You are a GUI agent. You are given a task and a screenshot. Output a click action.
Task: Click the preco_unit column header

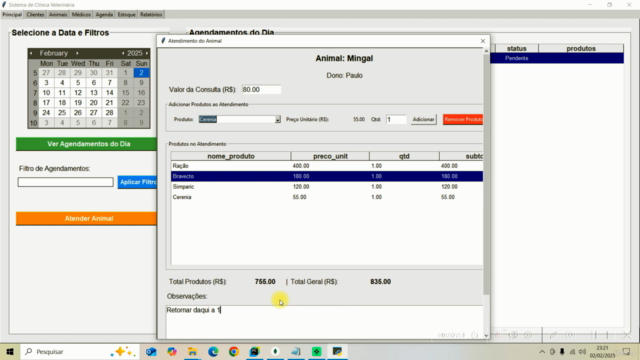[x=330, y=156]
